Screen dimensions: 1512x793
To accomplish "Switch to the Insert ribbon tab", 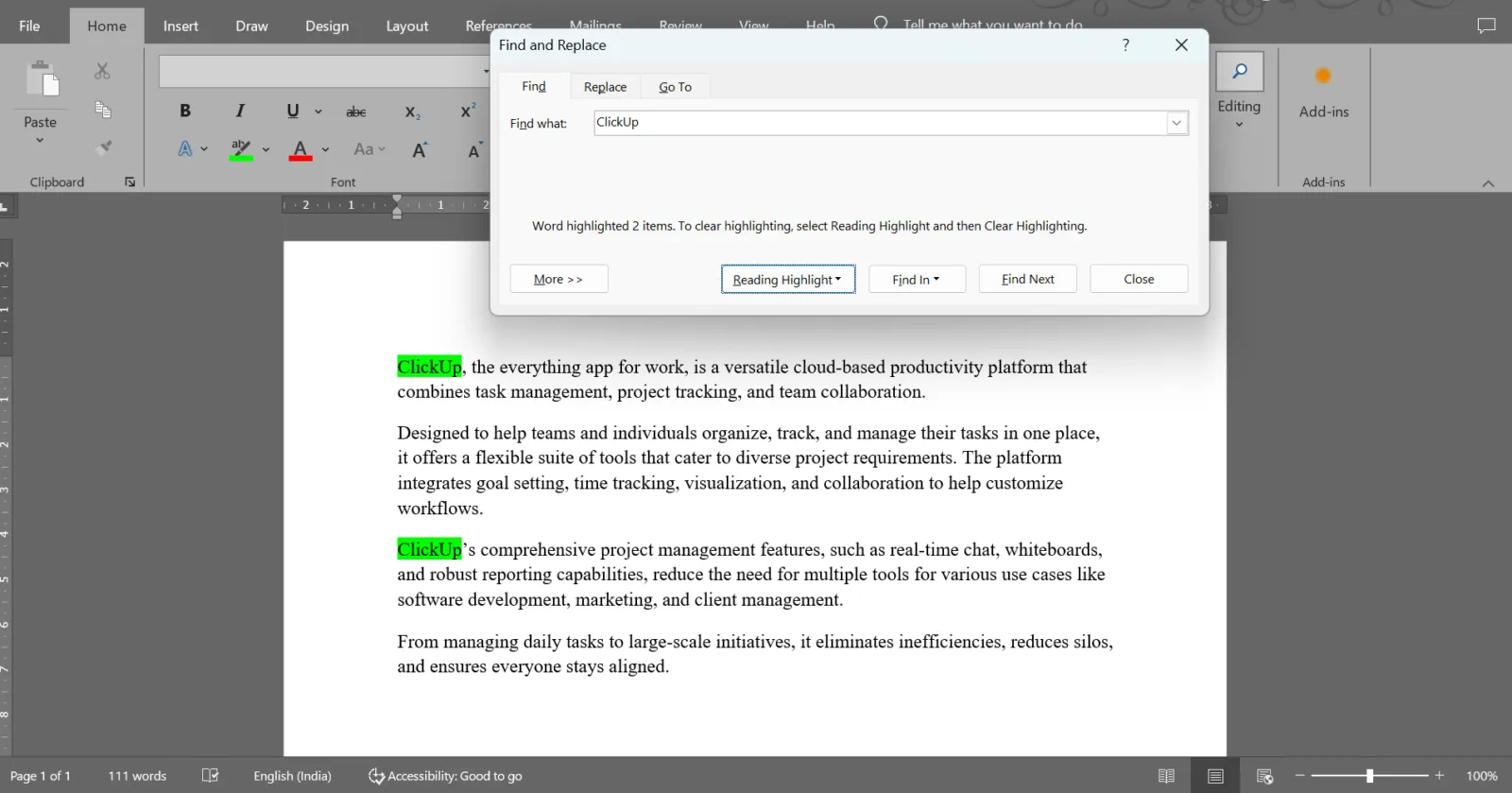I will [180, 26].
